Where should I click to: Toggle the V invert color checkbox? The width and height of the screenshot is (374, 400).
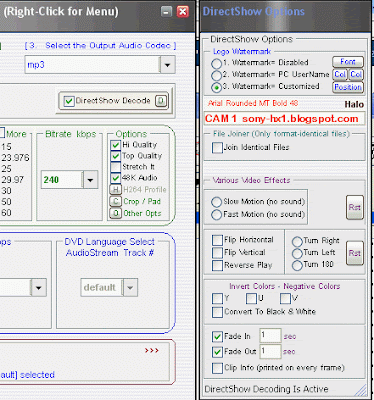(285, 298)
